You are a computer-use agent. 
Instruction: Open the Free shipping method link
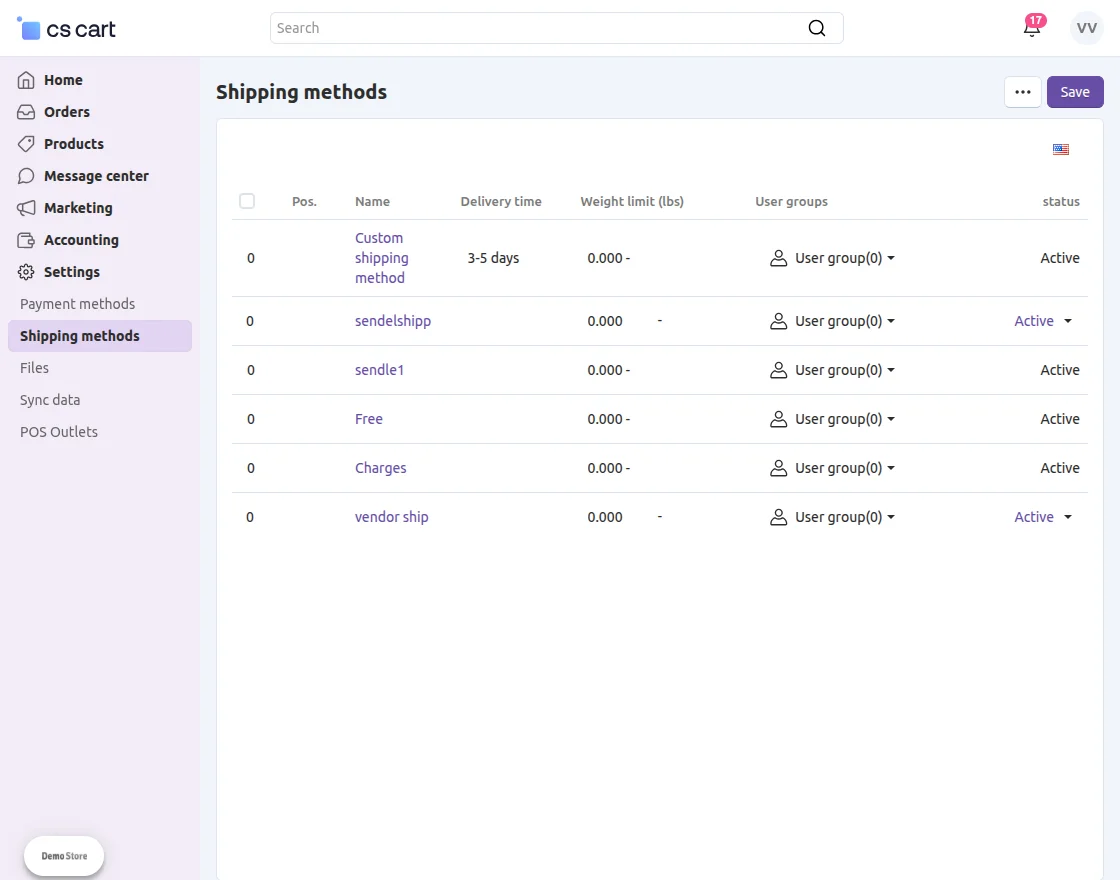click(368, 419)
